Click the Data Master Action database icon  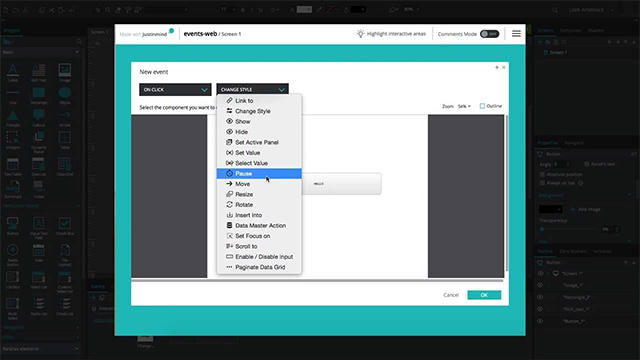(x=229, y=225)
